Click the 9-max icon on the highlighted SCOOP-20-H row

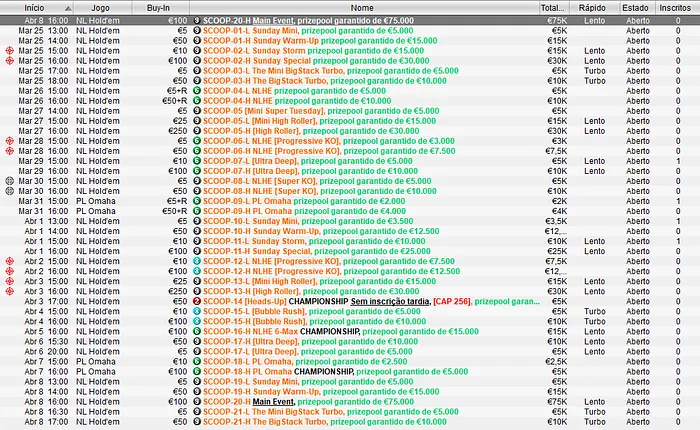coord(197,21)
